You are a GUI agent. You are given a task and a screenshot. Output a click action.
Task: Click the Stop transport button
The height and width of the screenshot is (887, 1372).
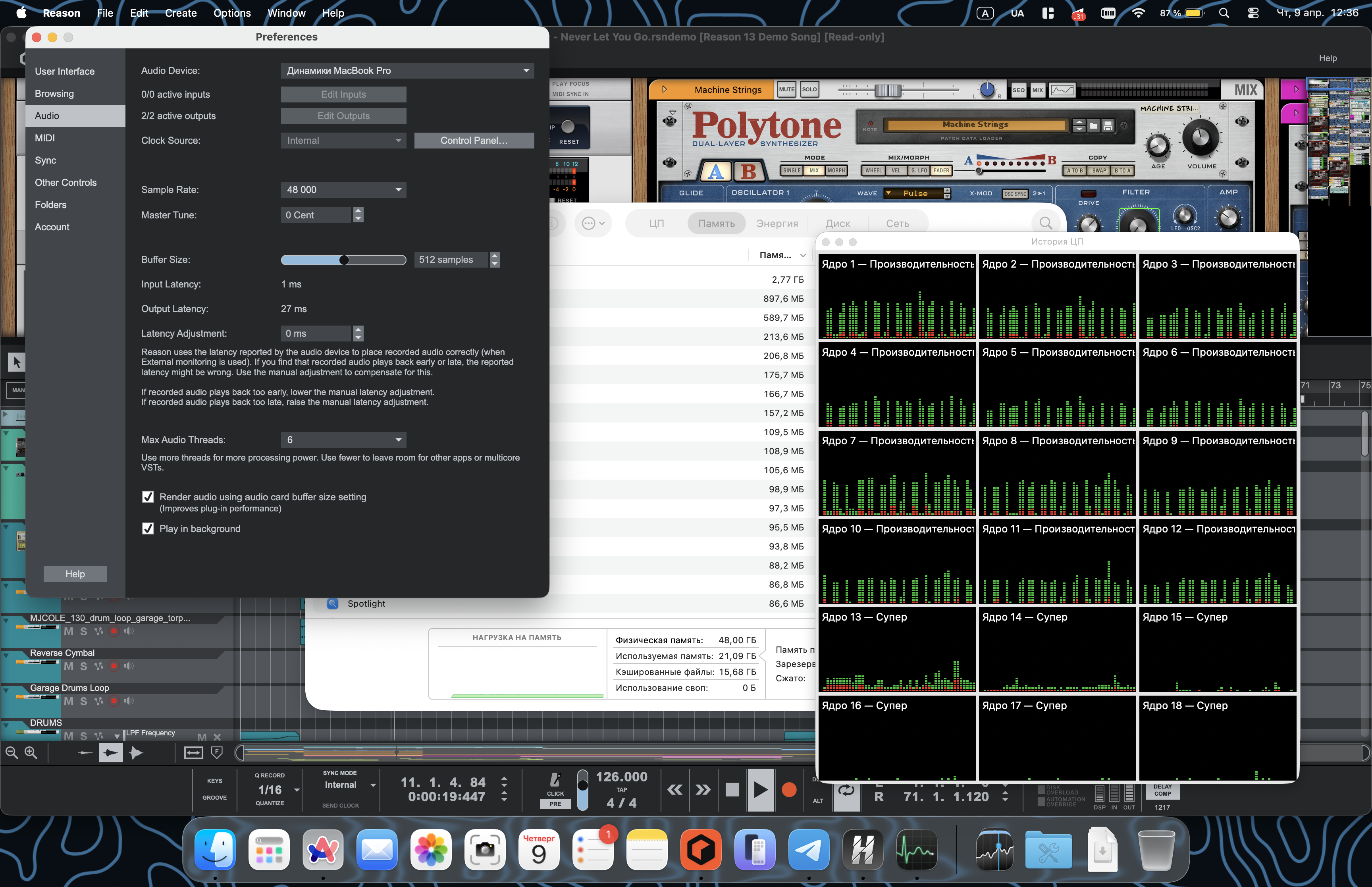732,790
